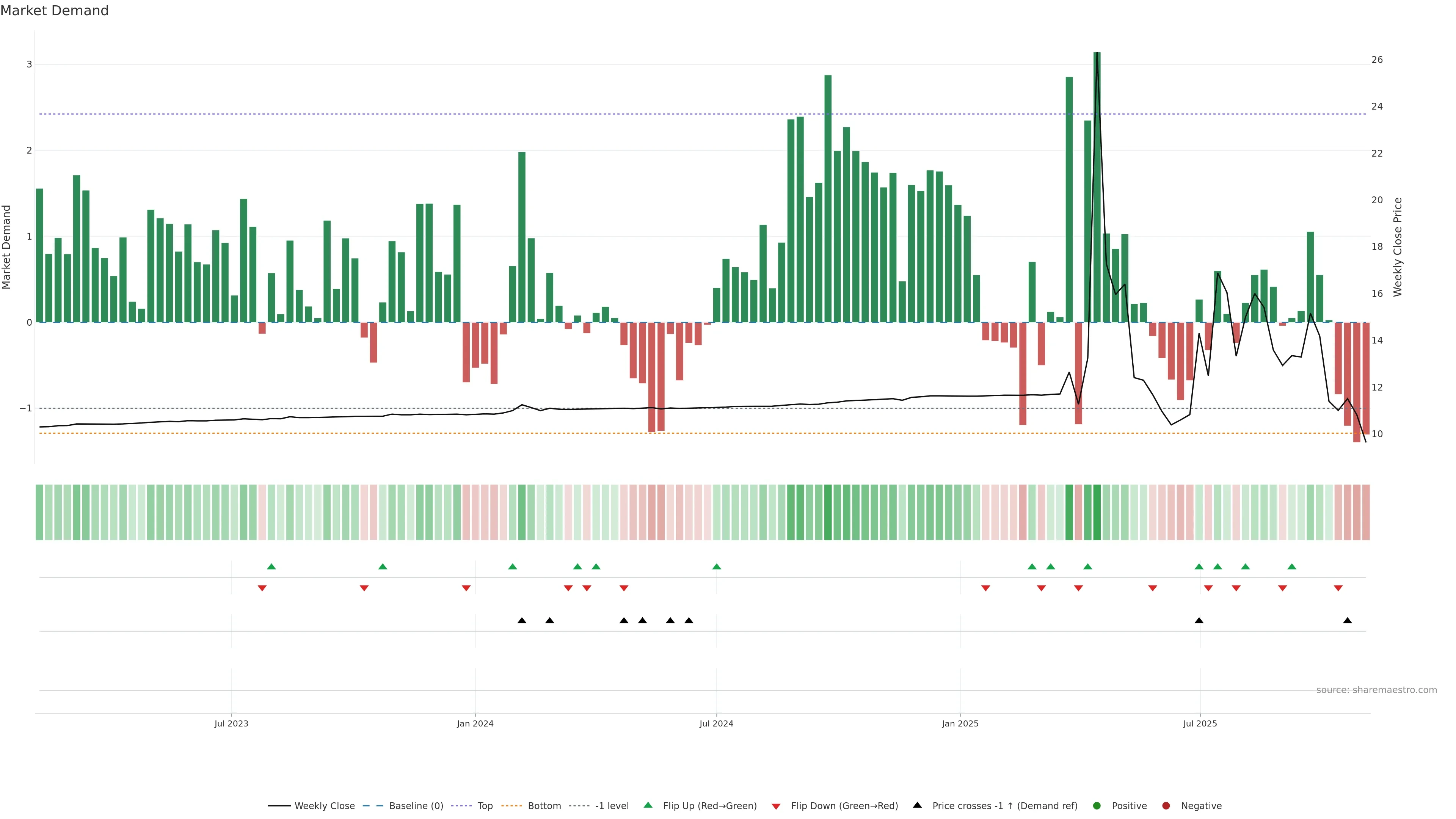Click the Weekly Close Price axis title
This screenshot has width=1456, height=819.
pos(1398,247)
